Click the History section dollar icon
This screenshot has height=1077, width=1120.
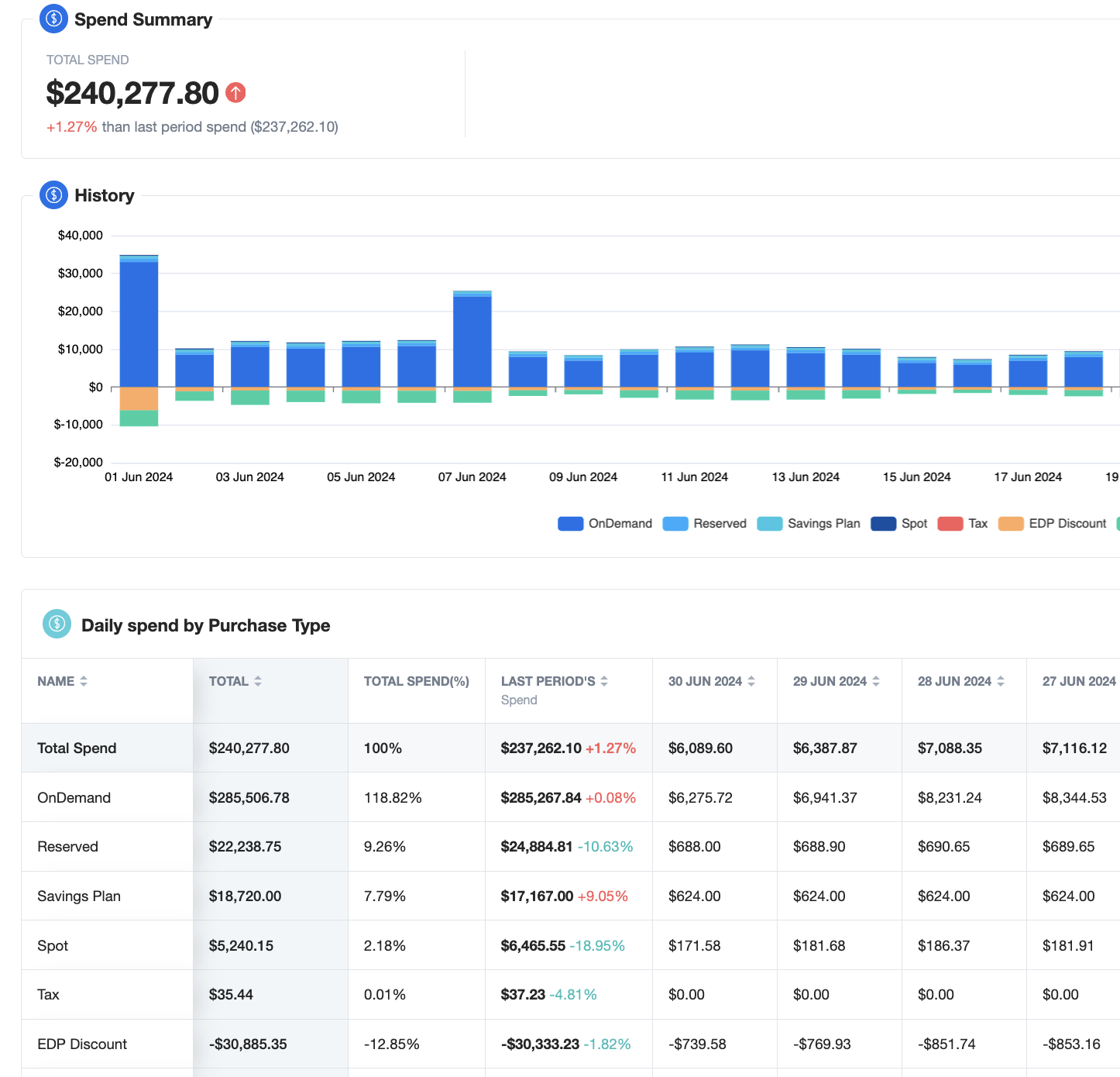point(53,195)
